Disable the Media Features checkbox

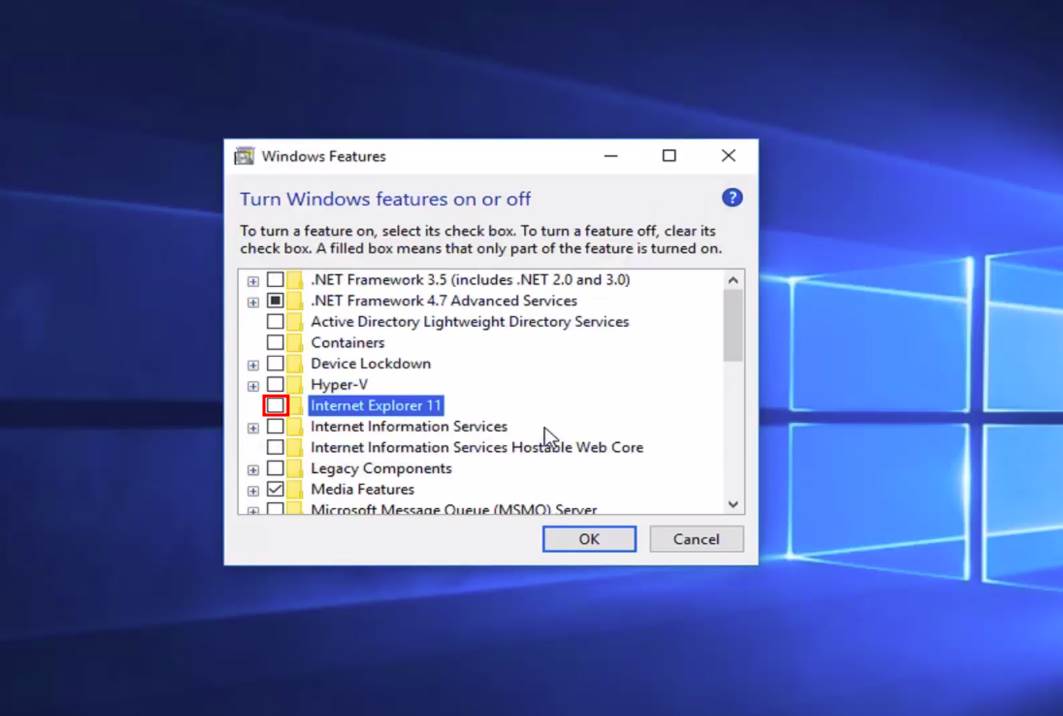pyautogui.click(x=275, y=489)
